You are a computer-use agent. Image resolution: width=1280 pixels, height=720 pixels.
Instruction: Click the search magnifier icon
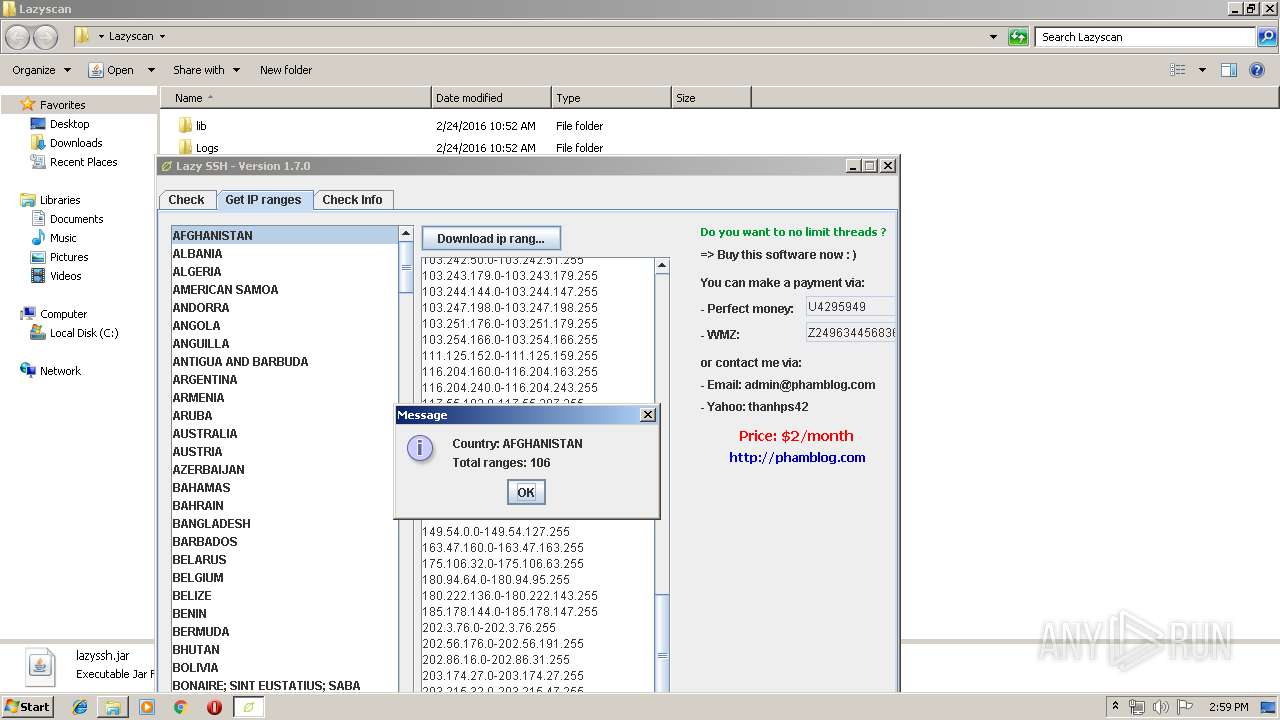coord(1267,37)
